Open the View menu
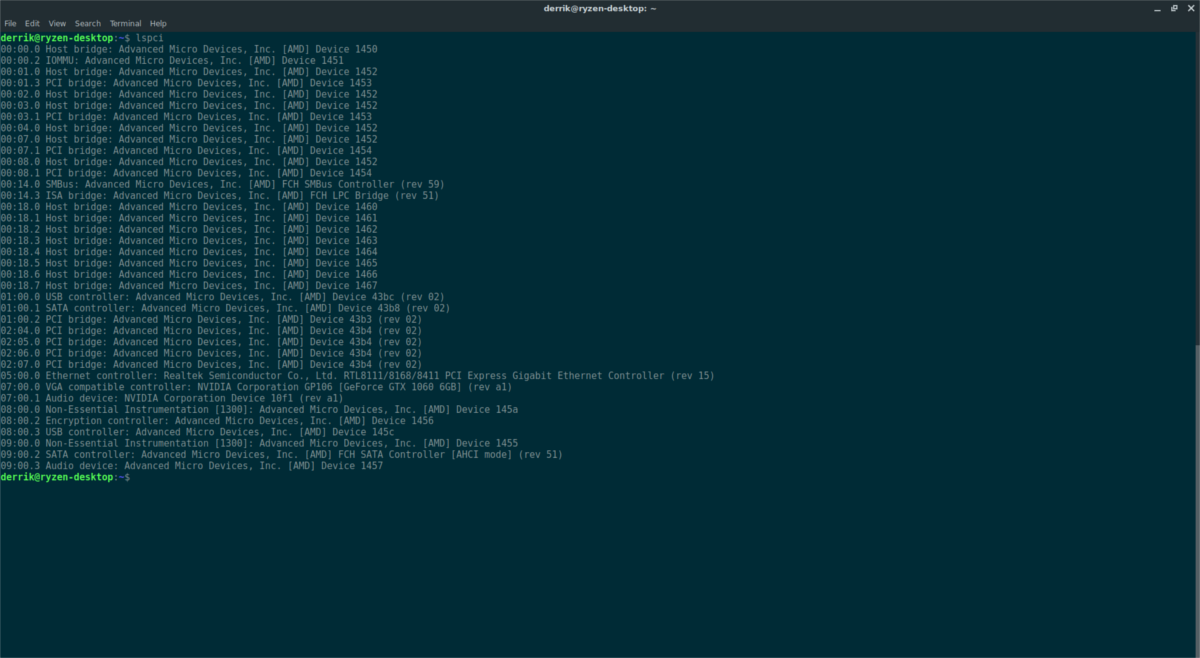 tap(57, 23)
